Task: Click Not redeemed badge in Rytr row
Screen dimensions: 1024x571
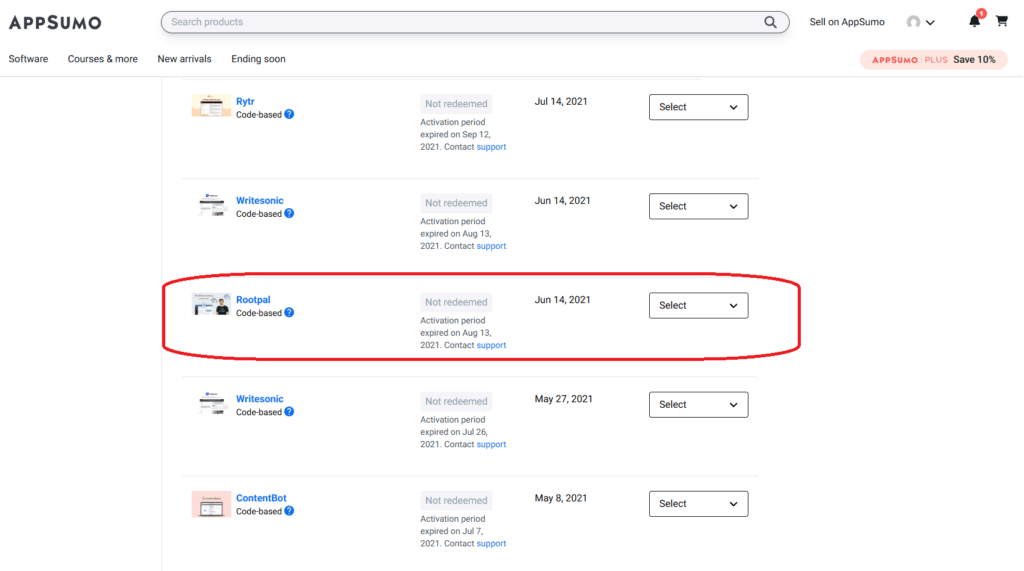Action: 456,104
